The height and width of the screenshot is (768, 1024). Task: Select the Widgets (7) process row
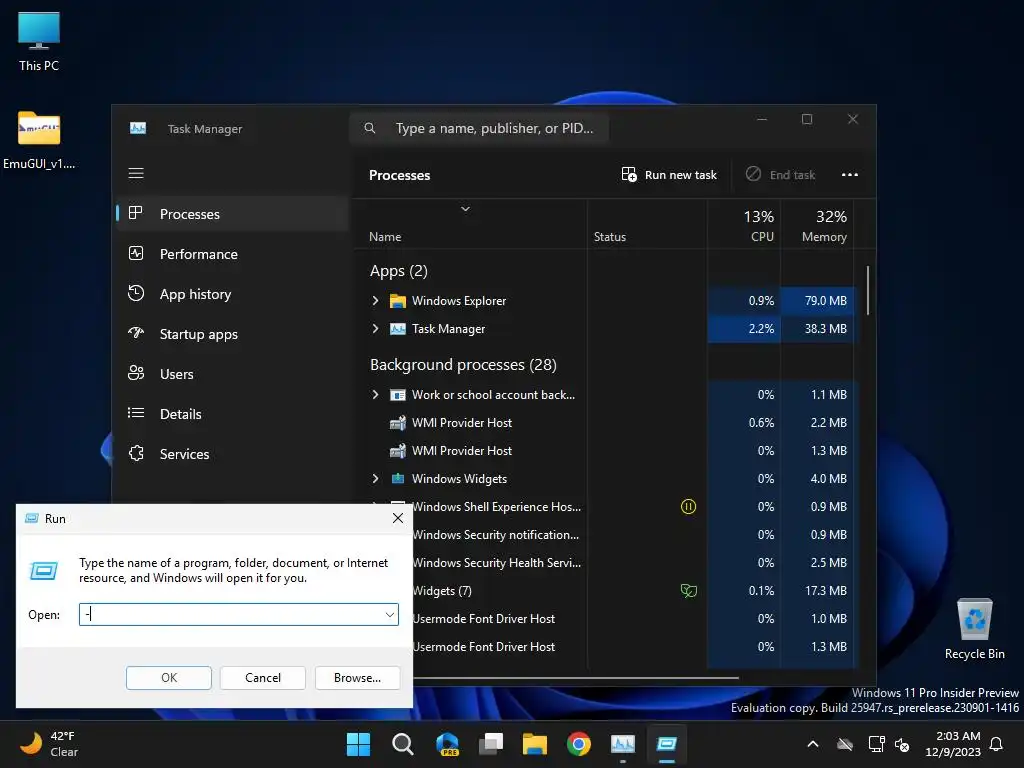[x=633, y=591]
